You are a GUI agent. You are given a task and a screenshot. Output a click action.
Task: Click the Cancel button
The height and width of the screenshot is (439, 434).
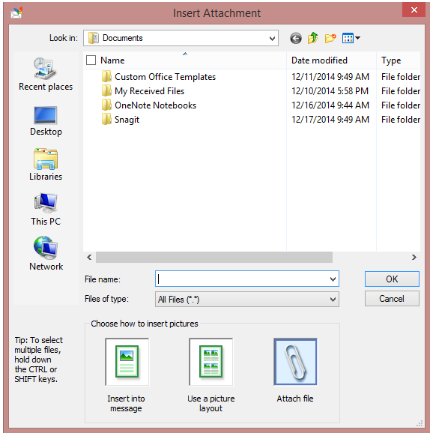pos(392,299)
